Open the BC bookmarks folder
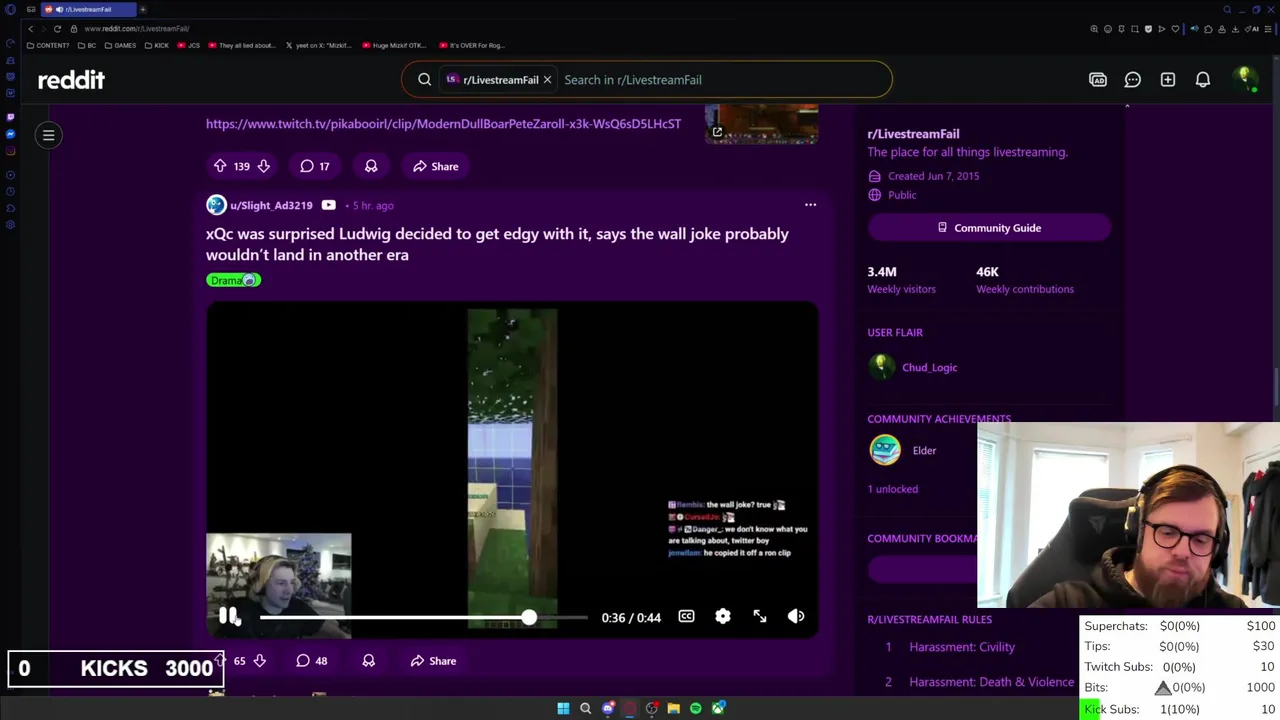The height and width of the screenshot is (720, 1280). click(87, 45)
